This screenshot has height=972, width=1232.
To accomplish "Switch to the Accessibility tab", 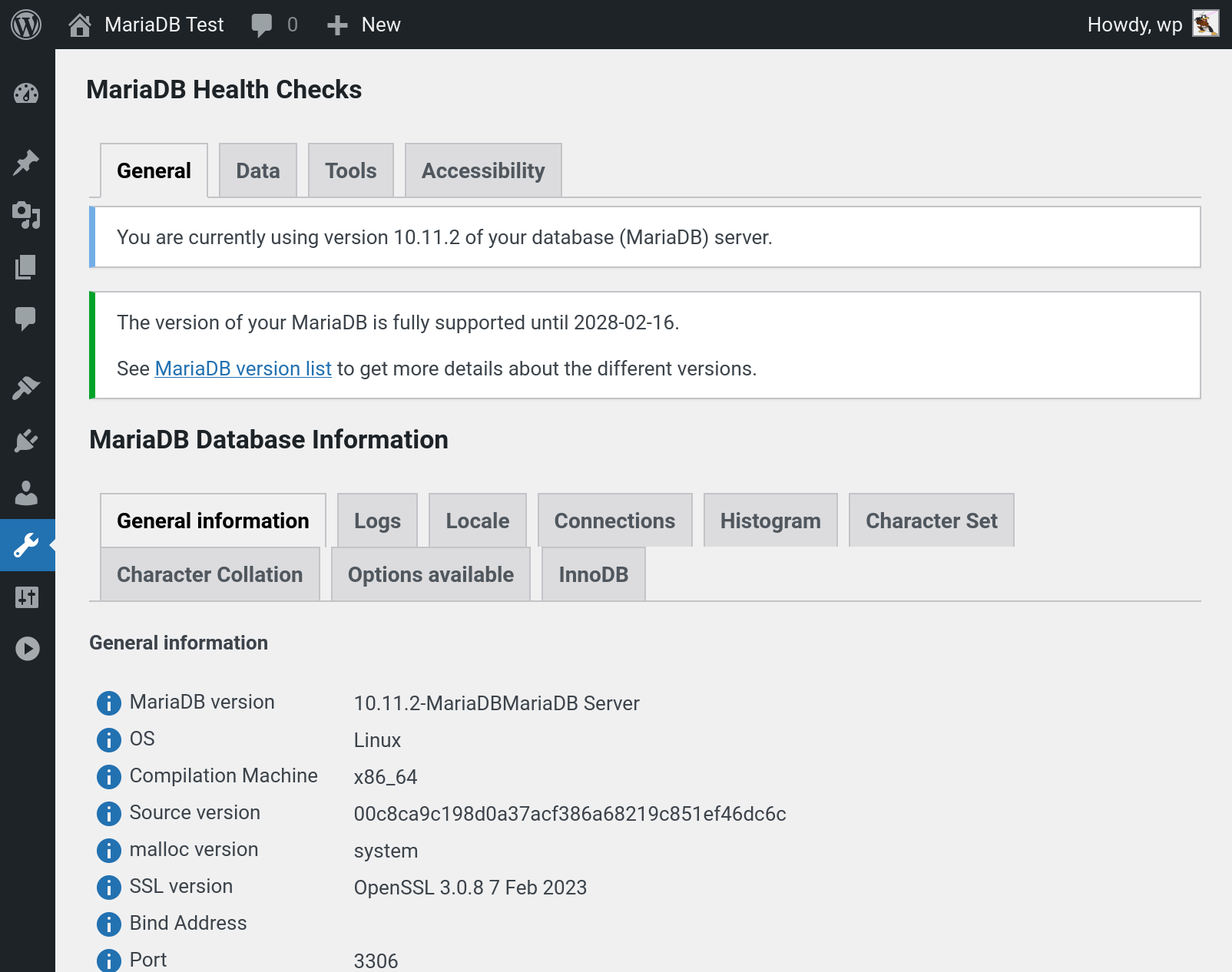I will click(483, 170).
